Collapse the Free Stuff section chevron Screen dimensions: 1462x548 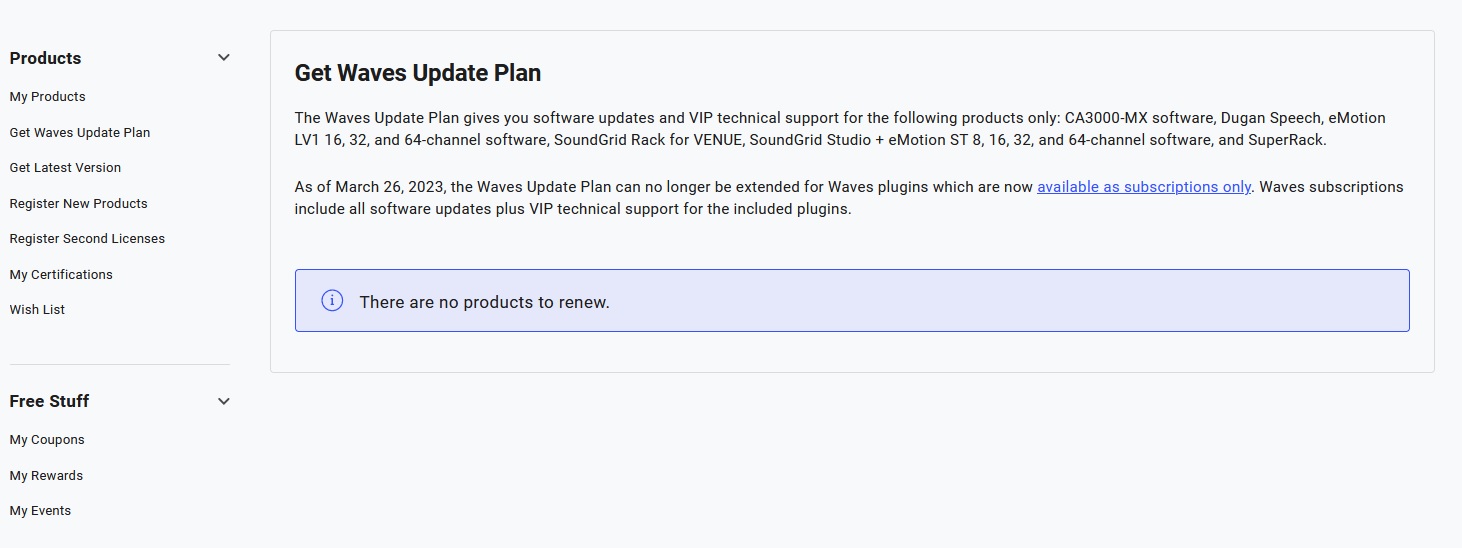(x=224, y=401)
